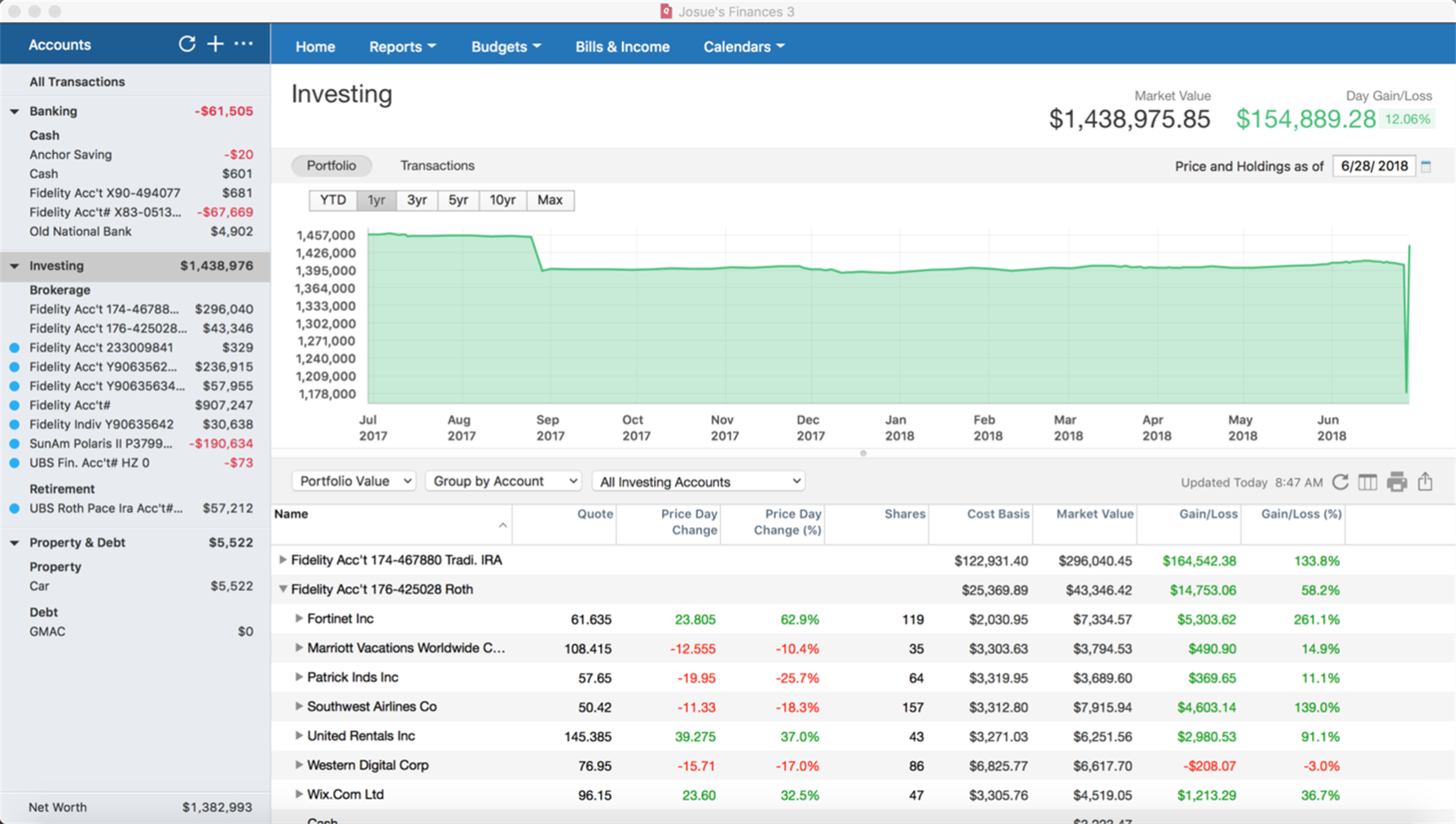Viewport: 1456px width, 824px height.
Task: Expand the Fidelity Acc't 174-467880 Tradi. IRA row
Action: click(283, 560)
